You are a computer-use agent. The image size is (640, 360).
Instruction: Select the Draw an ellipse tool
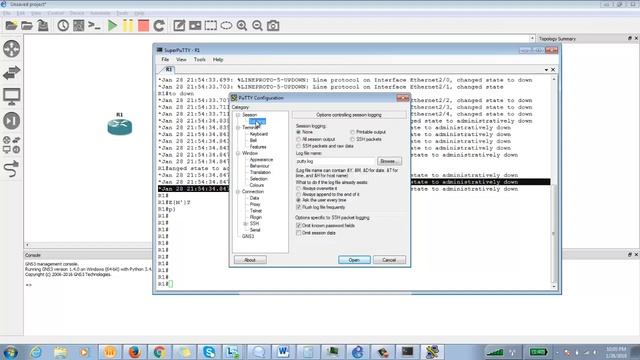pos(226,26)
